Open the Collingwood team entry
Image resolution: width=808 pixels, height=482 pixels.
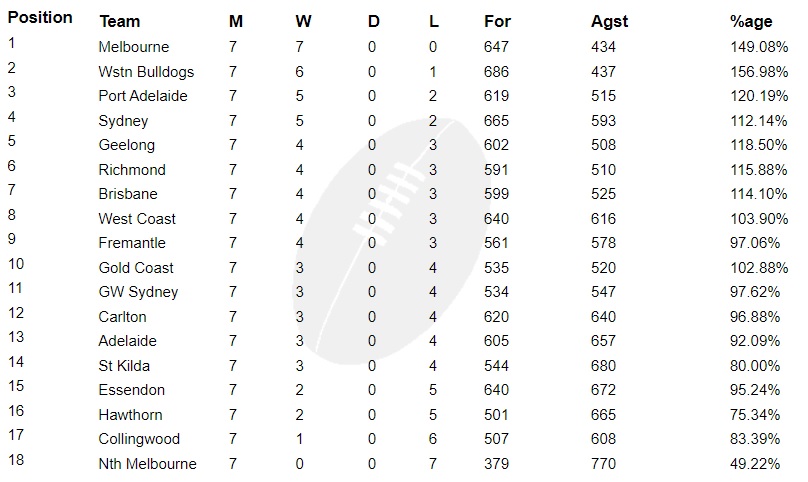click(139, 439)
